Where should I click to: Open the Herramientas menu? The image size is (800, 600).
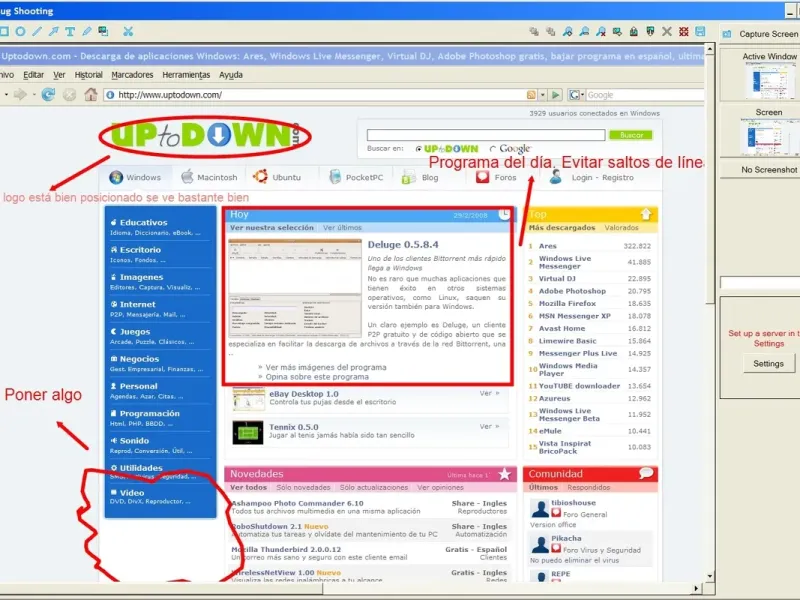coord(186,75)
